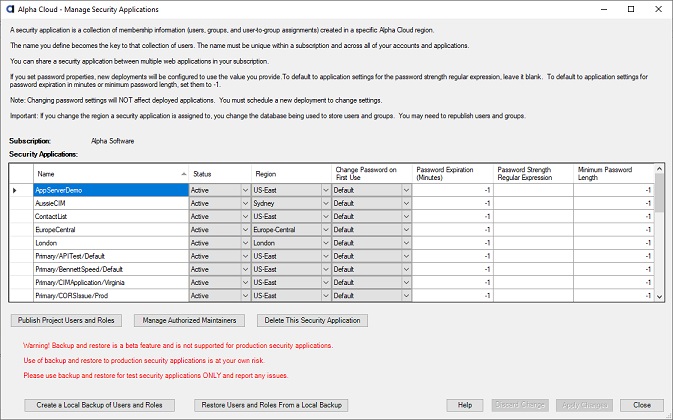Select the Primary/CORSIssue/Prod name cell
Viewport: 673px width, 420px height.
coord(111,296)
